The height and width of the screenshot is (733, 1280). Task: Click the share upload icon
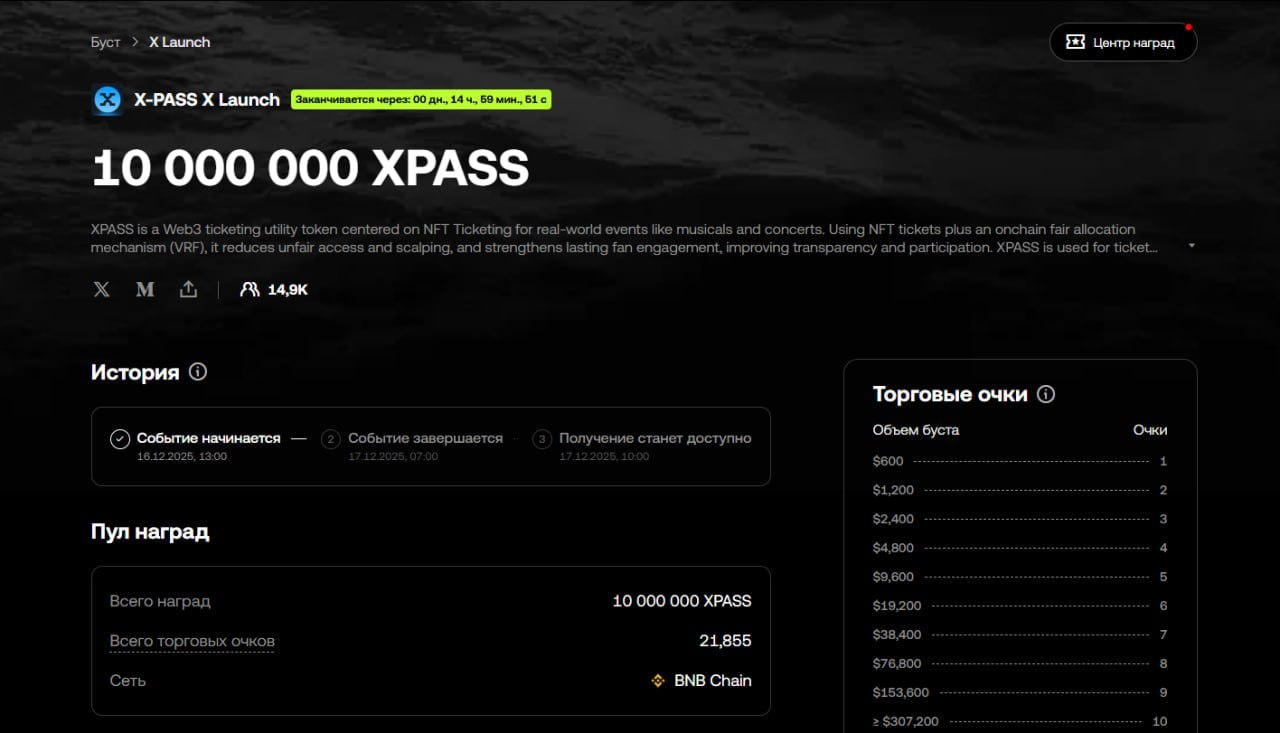pyautogui.click(x=188, y=290)
